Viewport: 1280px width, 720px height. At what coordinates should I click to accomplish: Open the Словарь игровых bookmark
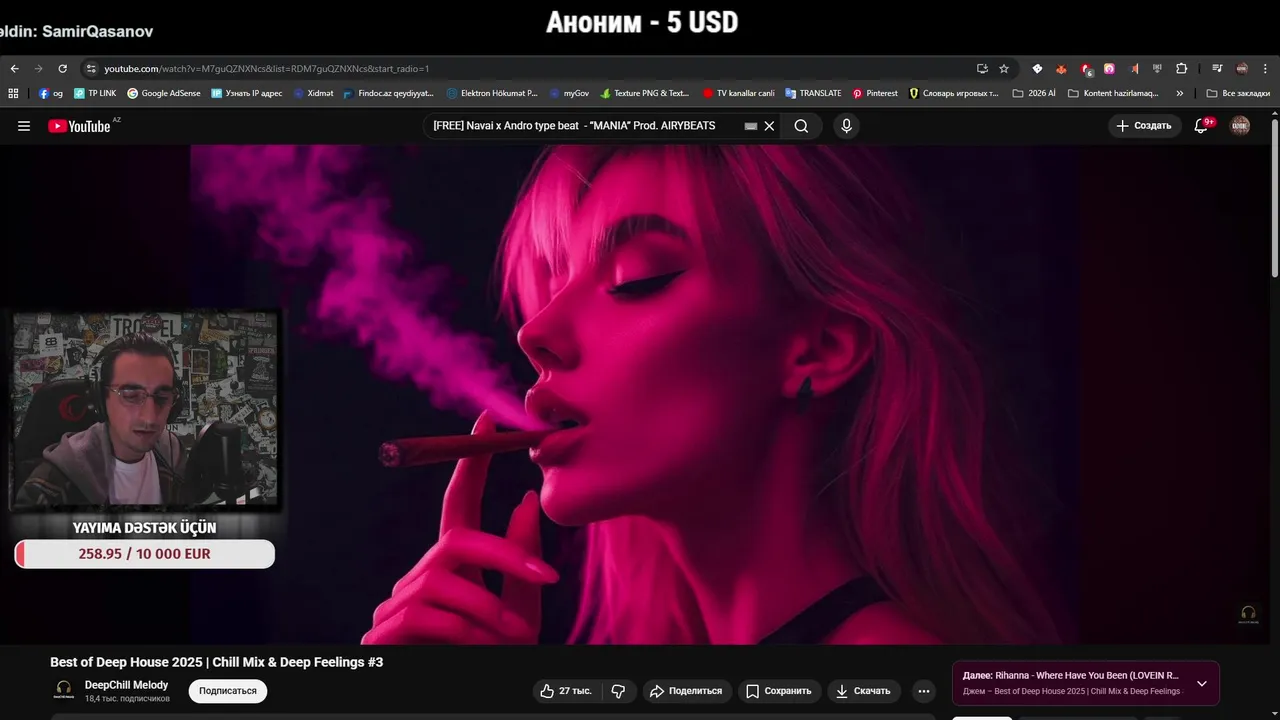click(954, 93)
